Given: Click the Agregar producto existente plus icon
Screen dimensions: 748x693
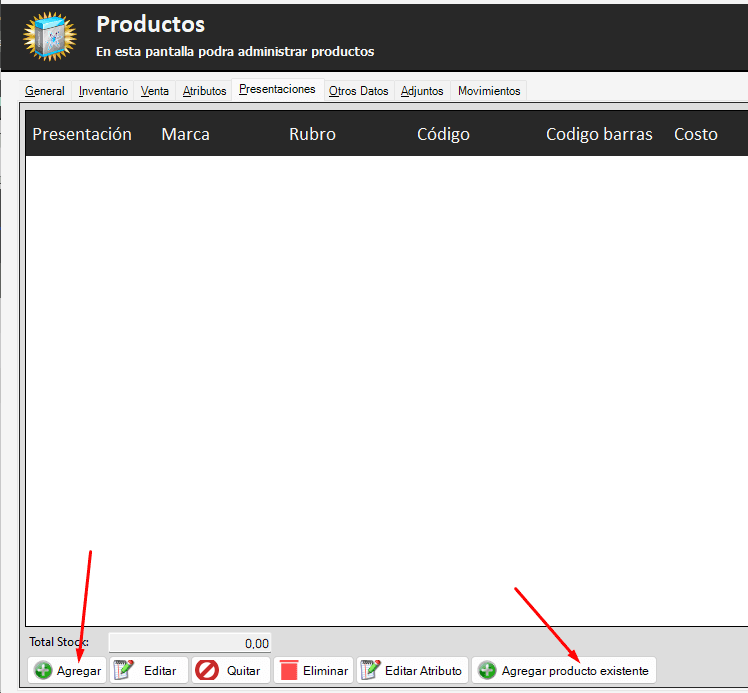Looking at the screenshot, I should pyautogui.click(x=487, y=671).
